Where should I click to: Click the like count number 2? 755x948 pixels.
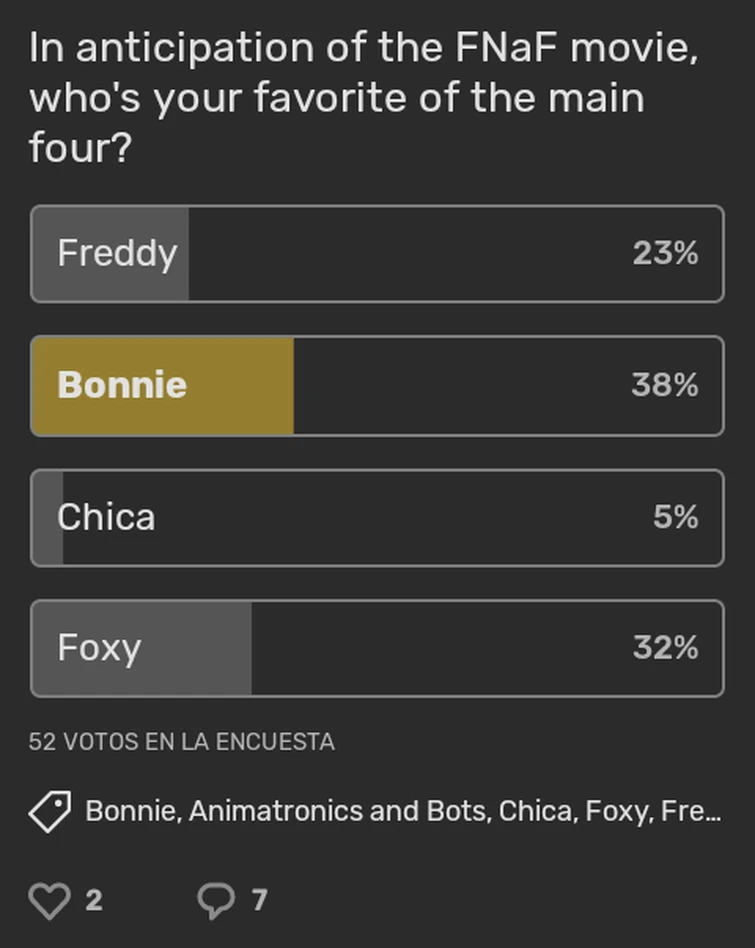tap(94, 900)
